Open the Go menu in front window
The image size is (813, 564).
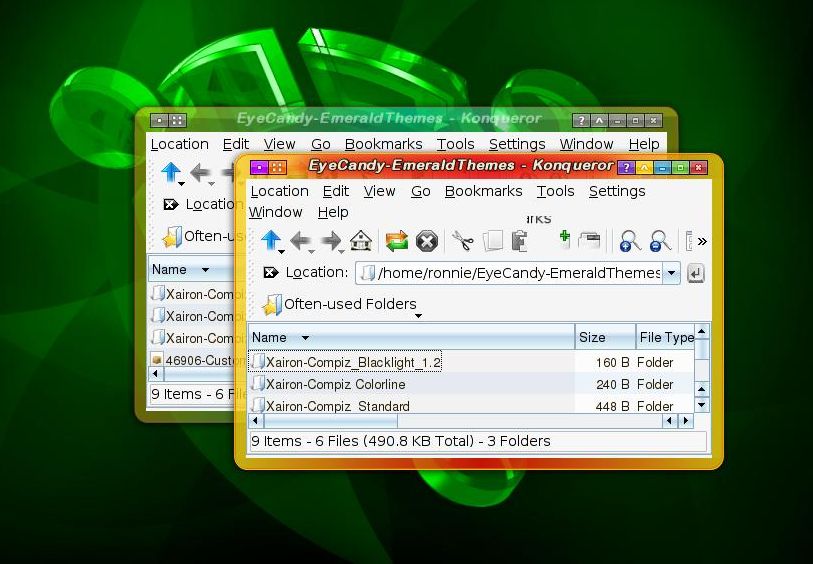420,191
